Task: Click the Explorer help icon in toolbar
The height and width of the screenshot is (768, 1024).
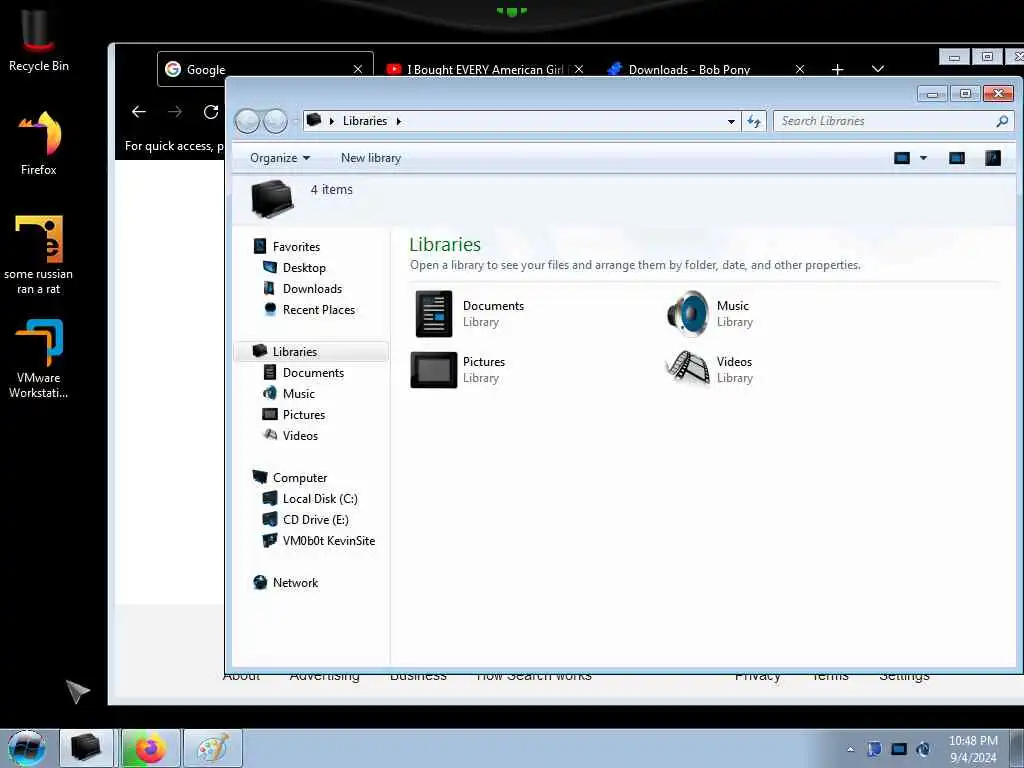Action: (x=993, y=158)
